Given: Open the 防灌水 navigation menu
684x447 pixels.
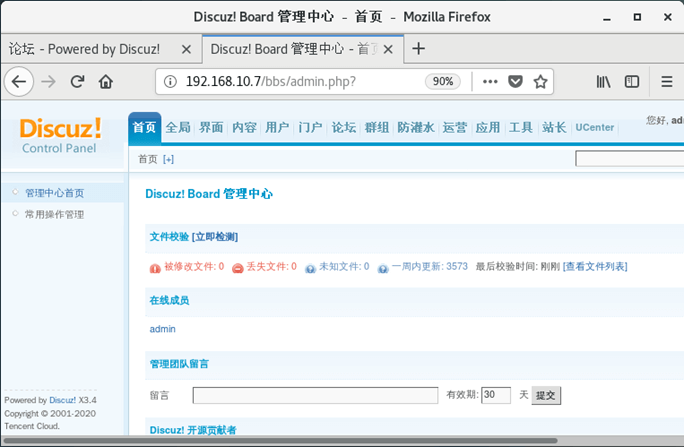Looking at the screenshot, I should (416, 127).
